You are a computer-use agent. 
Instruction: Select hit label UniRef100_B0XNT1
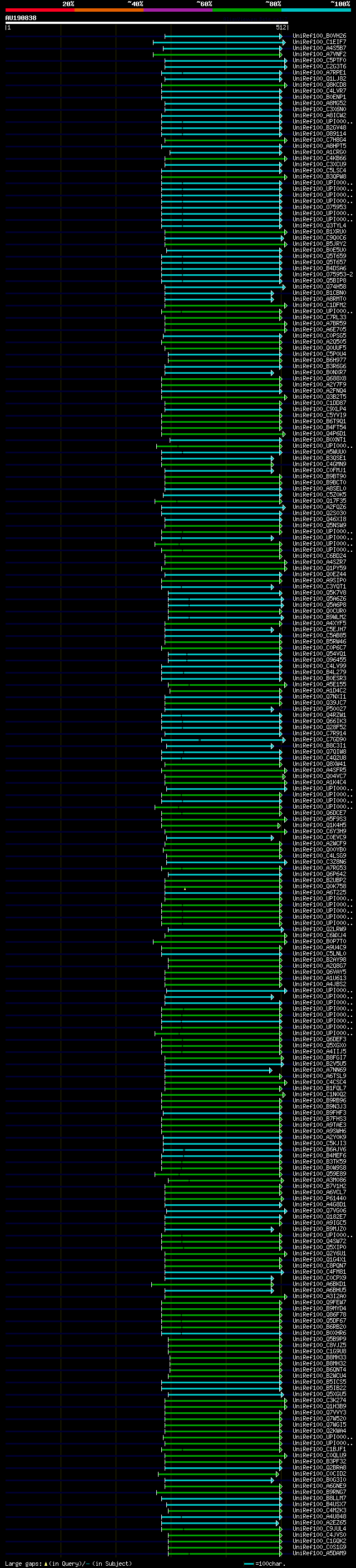pos(319,439)
